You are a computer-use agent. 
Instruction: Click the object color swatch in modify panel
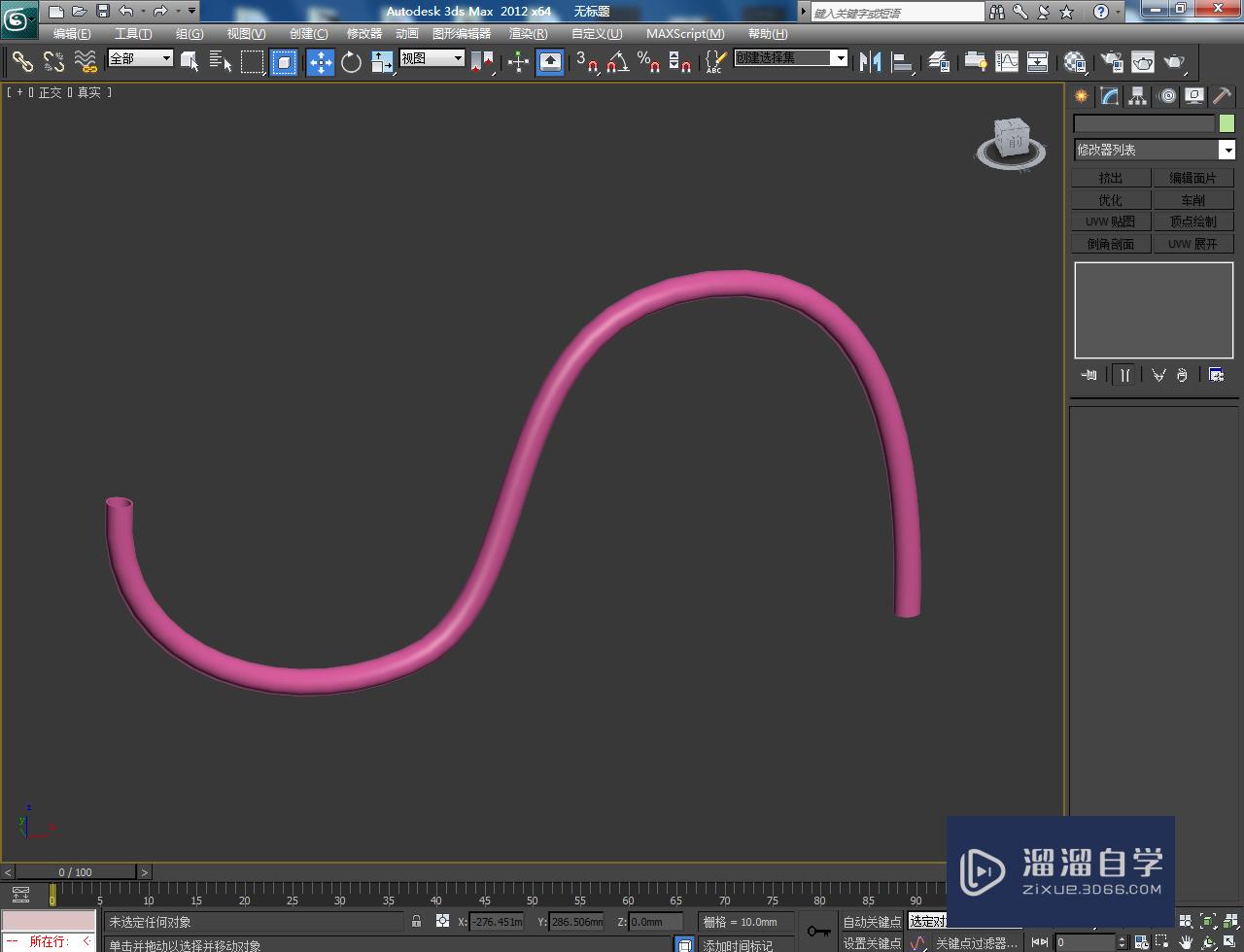point(1227,123)
